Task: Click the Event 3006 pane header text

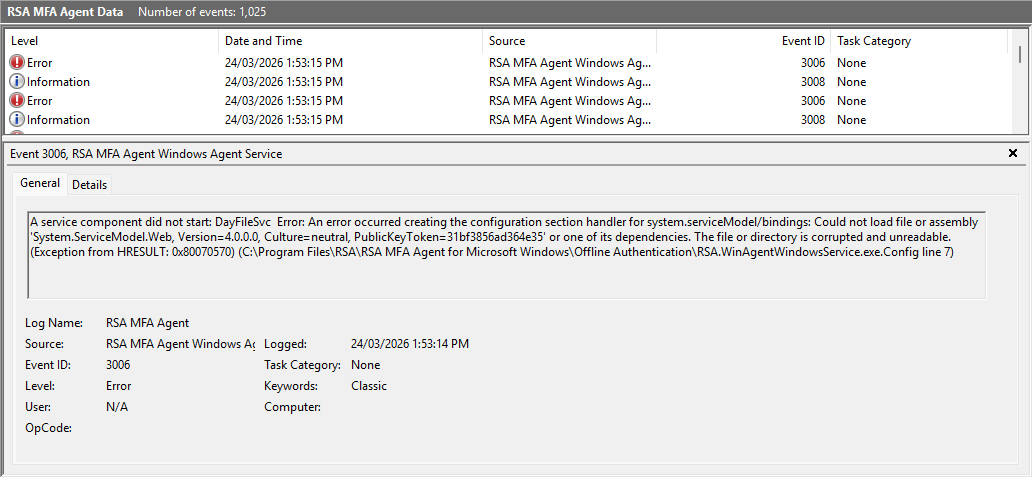Action: 146,154
